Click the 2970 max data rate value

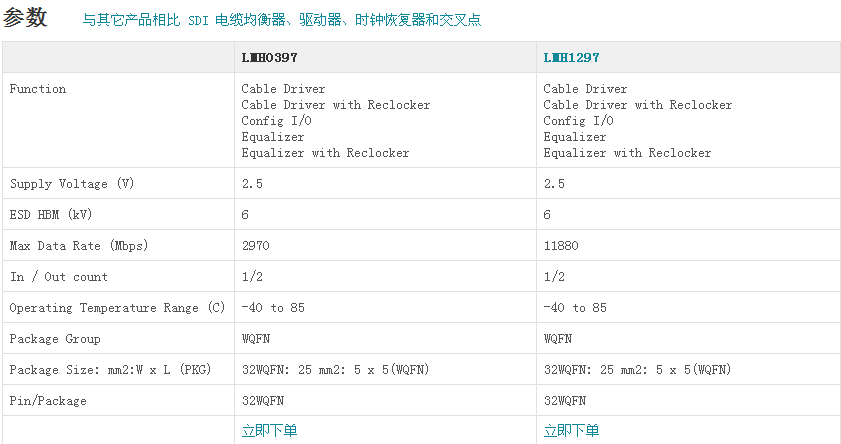[x=256, y=246]
